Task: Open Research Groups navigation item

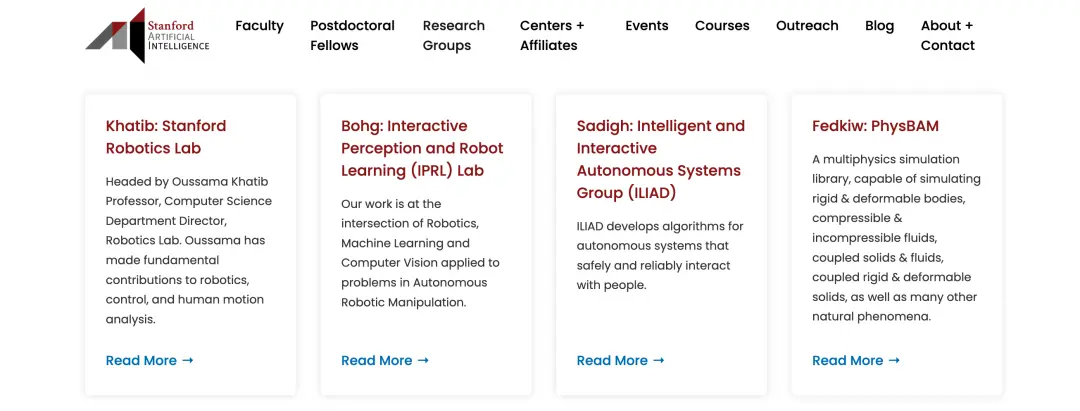Action: pyautogui.click(x=453, y=35)
